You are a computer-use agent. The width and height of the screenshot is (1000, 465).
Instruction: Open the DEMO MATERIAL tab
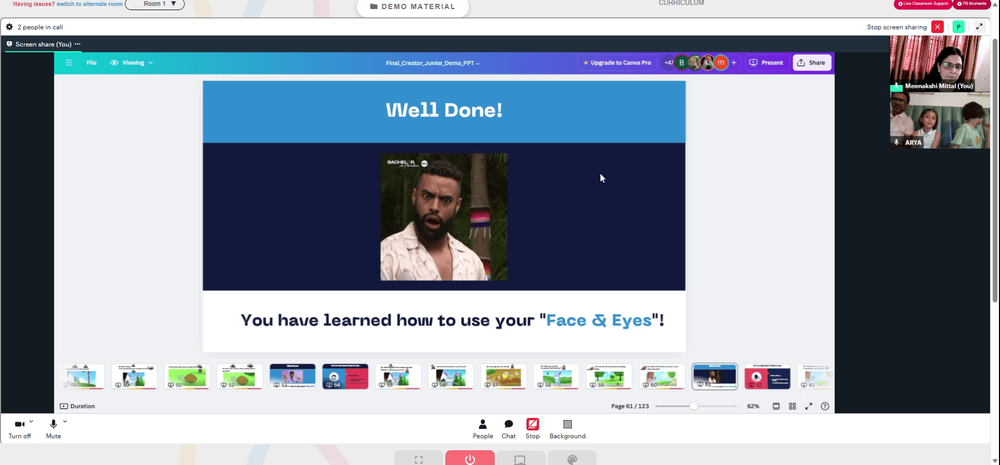[x=413, y=7]
